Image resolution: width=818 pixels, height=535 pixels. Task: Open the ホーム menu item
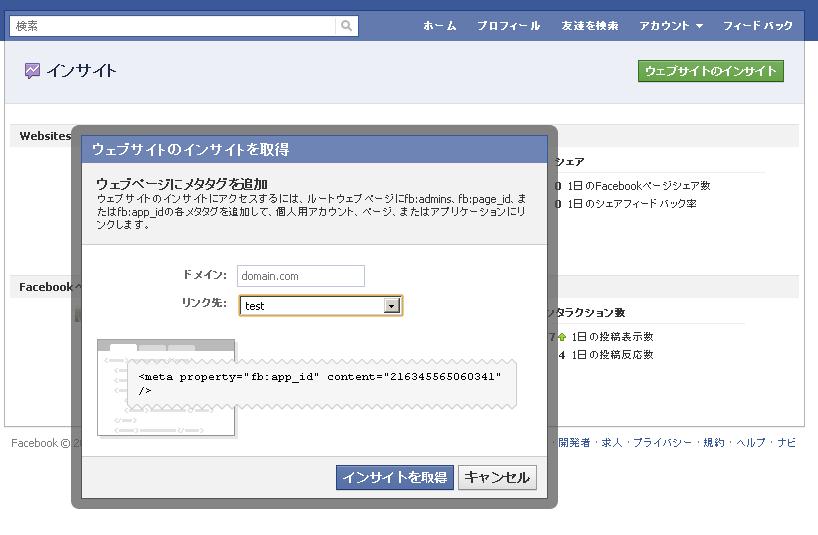coord(439,26)
